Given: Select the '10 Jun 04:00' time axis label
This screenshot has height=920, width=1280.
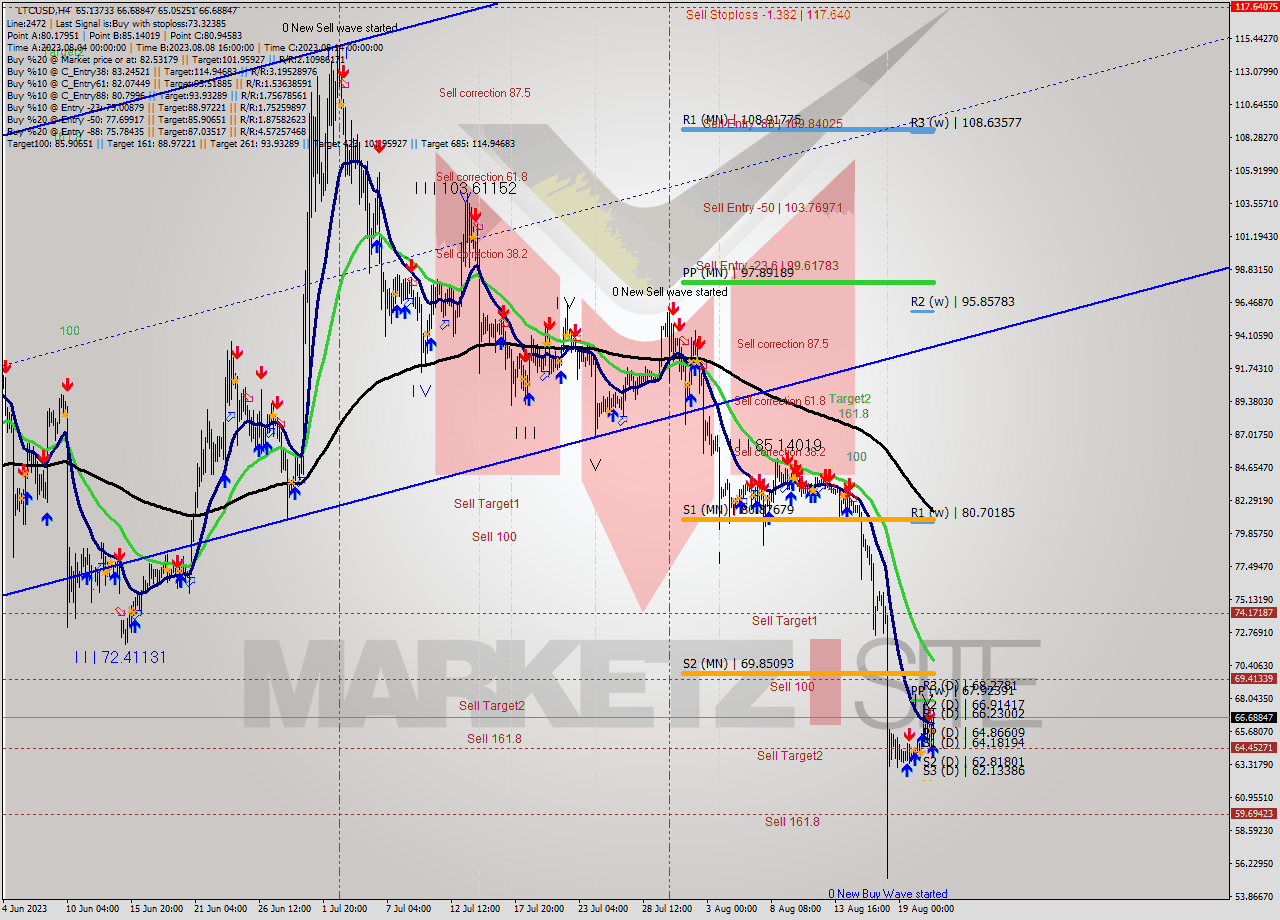Looking at the screenshot, I should pyautogui.click(x=92, y=910).
